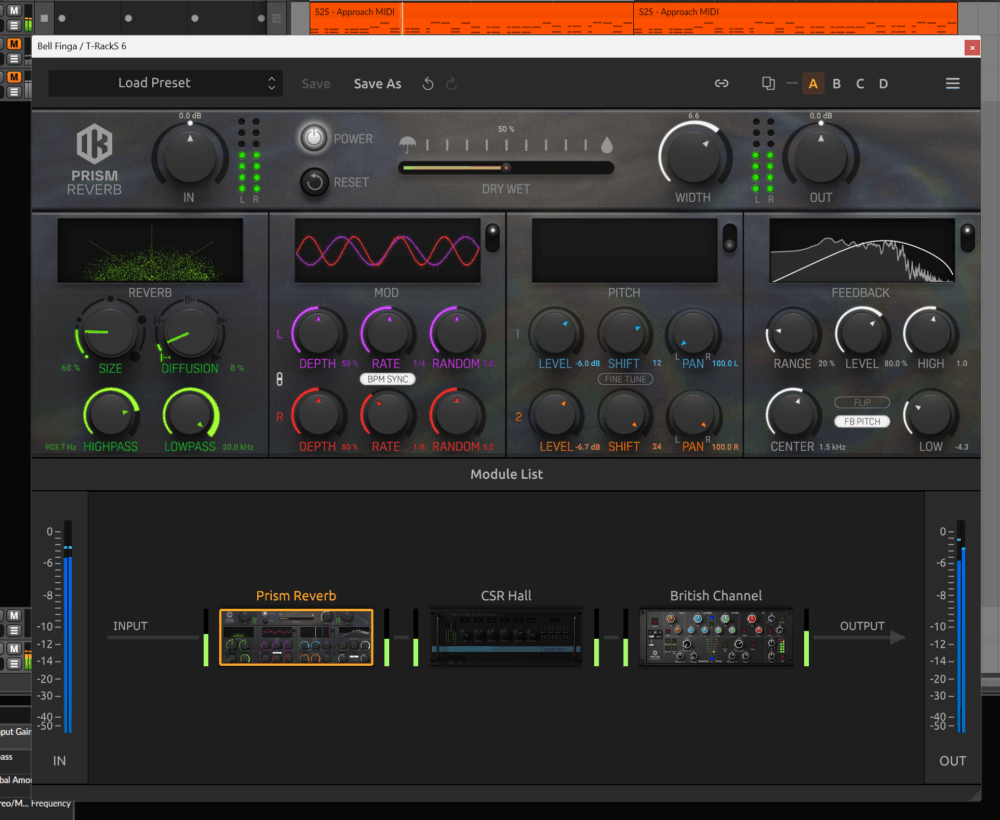Click the MOD waveform display
Screen dimensions: 1000x820
pyautogui.click(x=387, y=251)
